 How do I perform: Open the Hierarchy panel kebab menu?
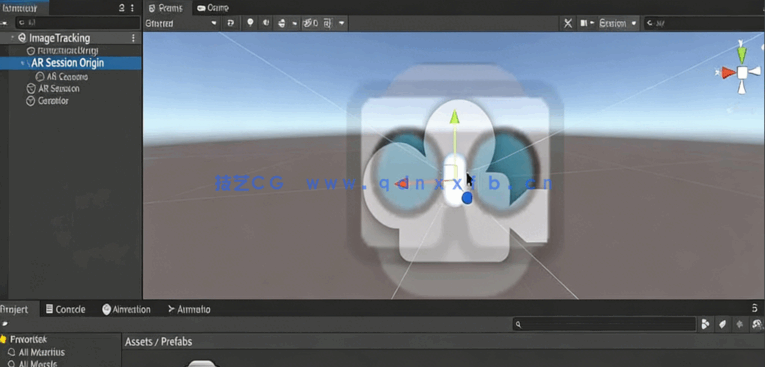click(x=132, y=8)
